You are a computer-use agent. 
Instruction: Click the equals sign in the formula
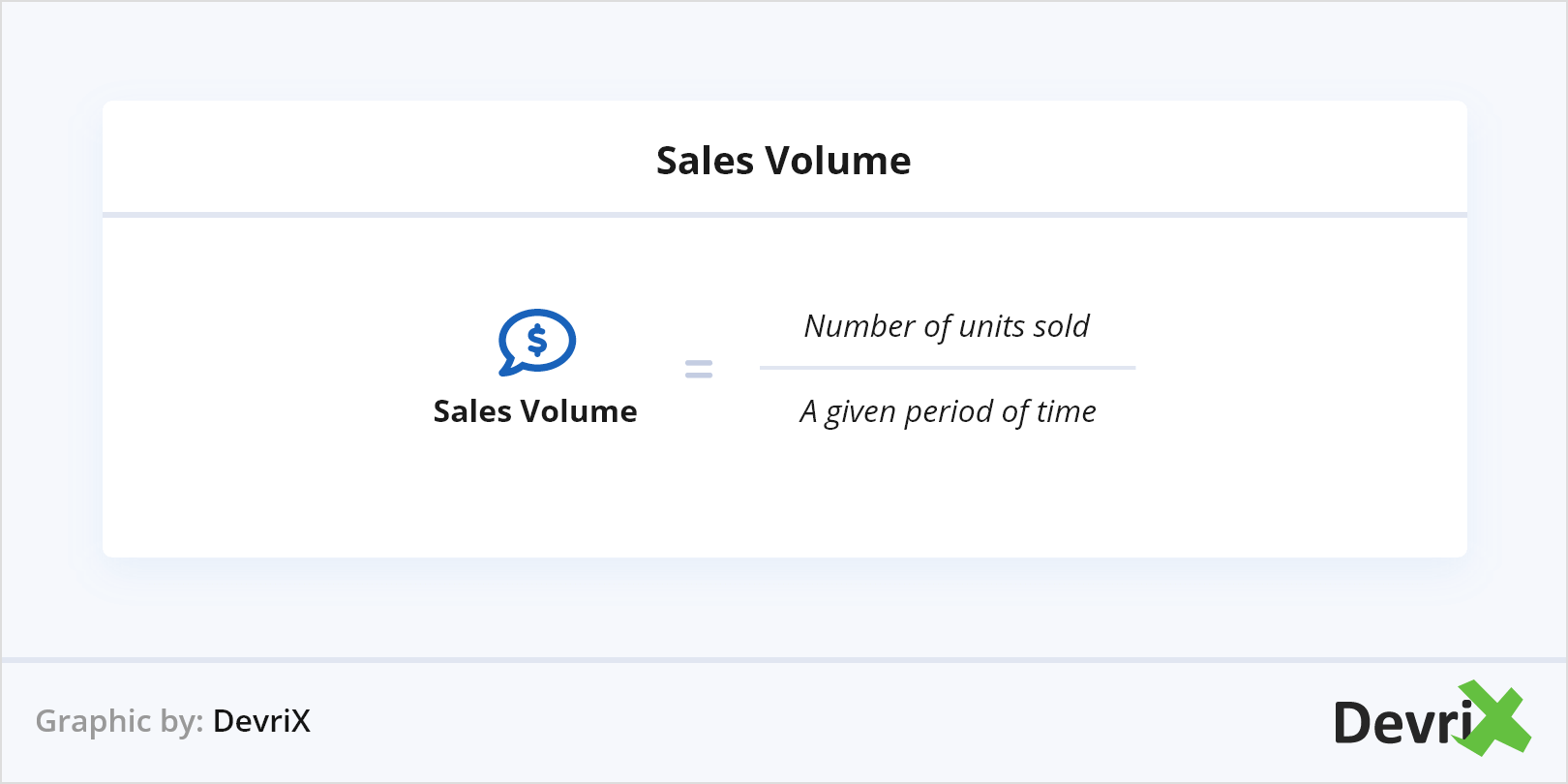click(x=699, y=369)
